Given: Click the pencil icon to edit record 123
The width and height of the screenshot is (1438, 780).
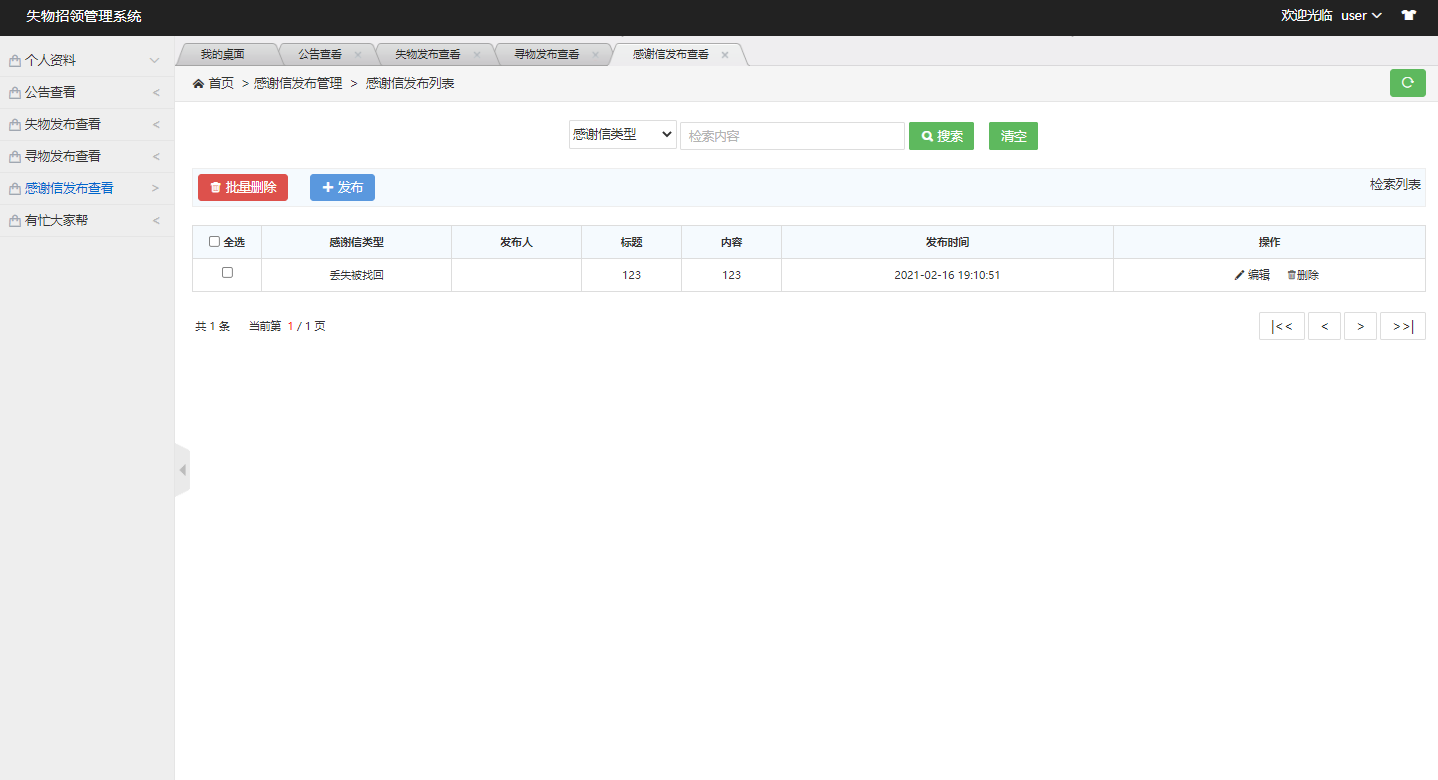Looking at the screenshot, I should (1240, 274).
